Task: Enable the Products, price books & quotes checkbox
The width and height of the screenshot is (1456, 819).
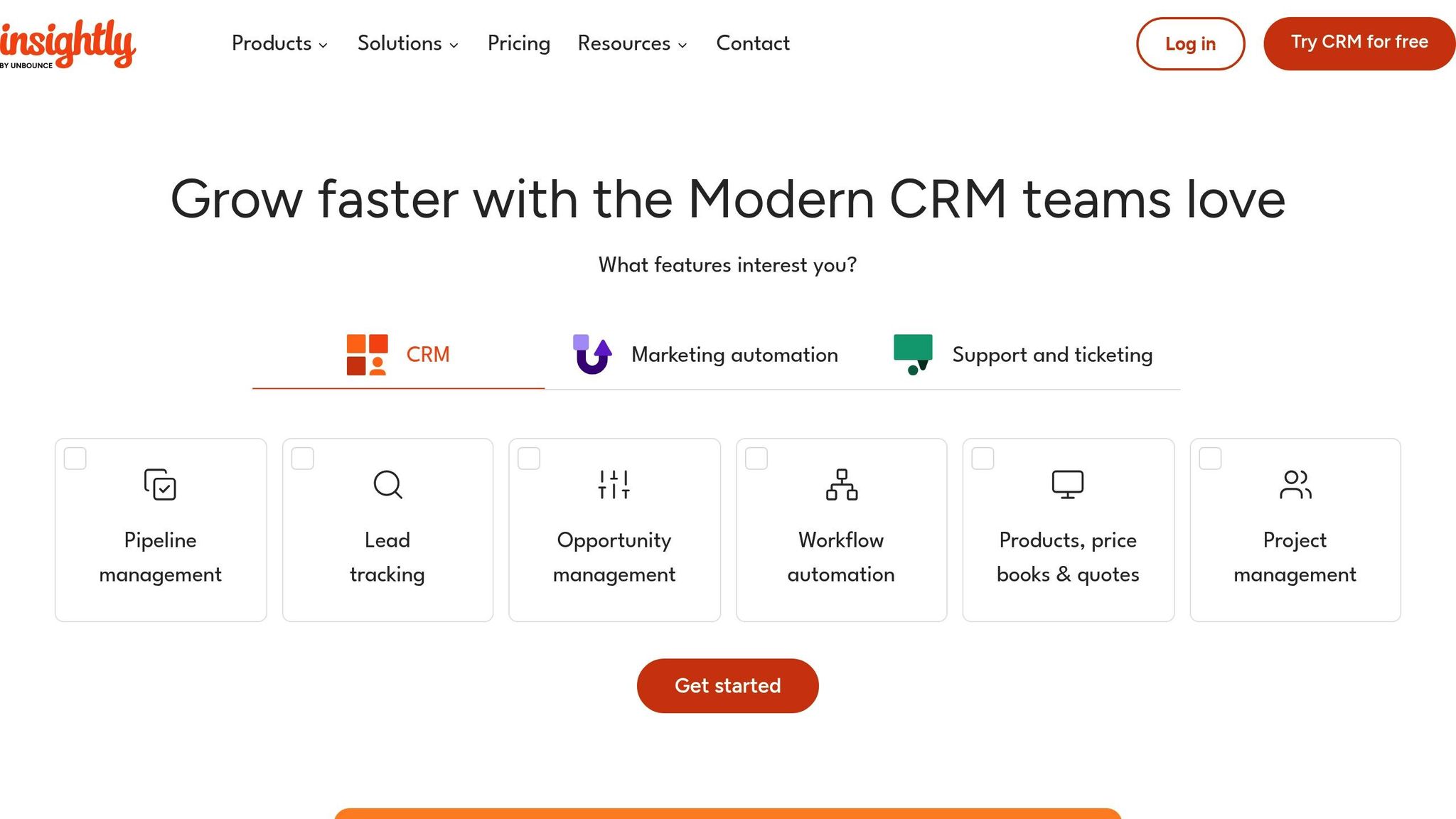Action: click(x=983, y=459)
